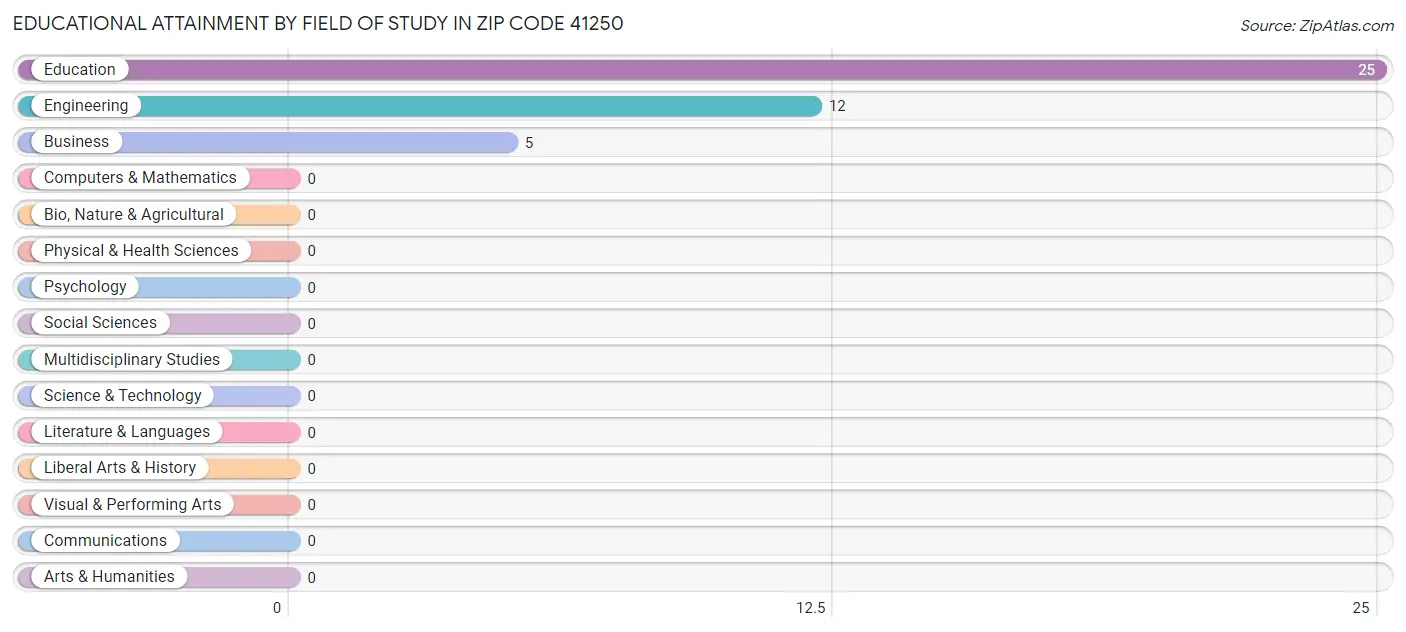Click the Literature & Languages label
This screenshot has width=1406, height=632.
coord(127,432)
